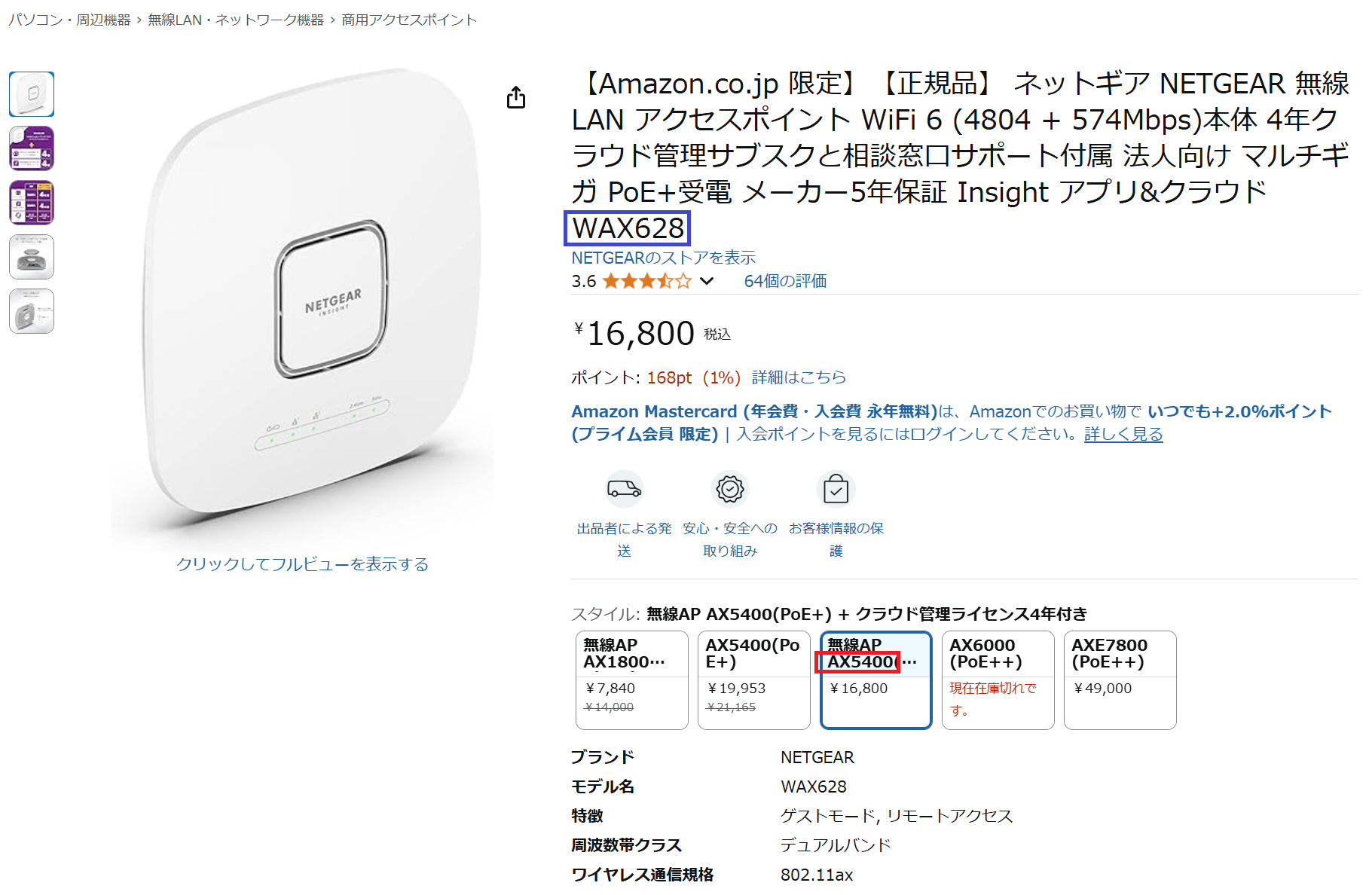Image resolution: width=1372 pixels, height=895 pixels.
Task: Select the fourth product thumbnail
Action: (32, 257)
